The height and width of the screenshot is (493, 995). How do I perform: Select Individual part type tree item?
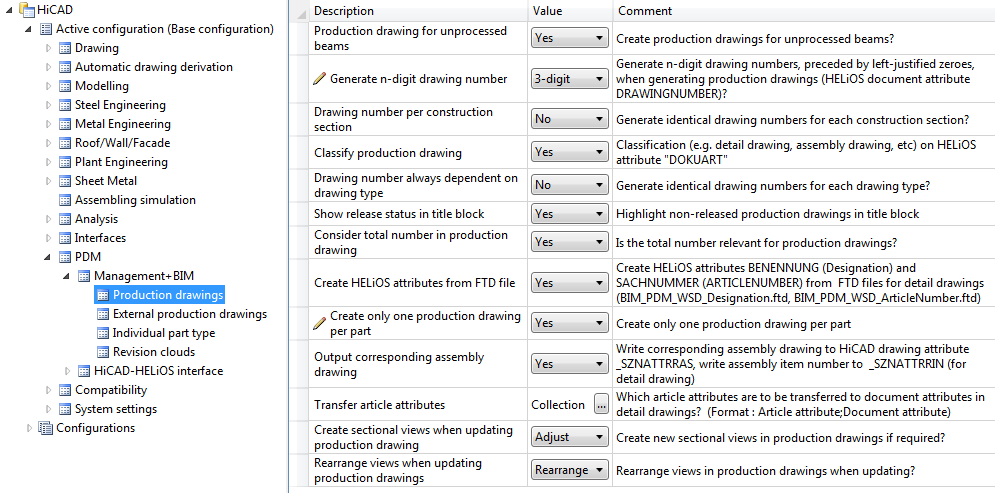point(164,333)
